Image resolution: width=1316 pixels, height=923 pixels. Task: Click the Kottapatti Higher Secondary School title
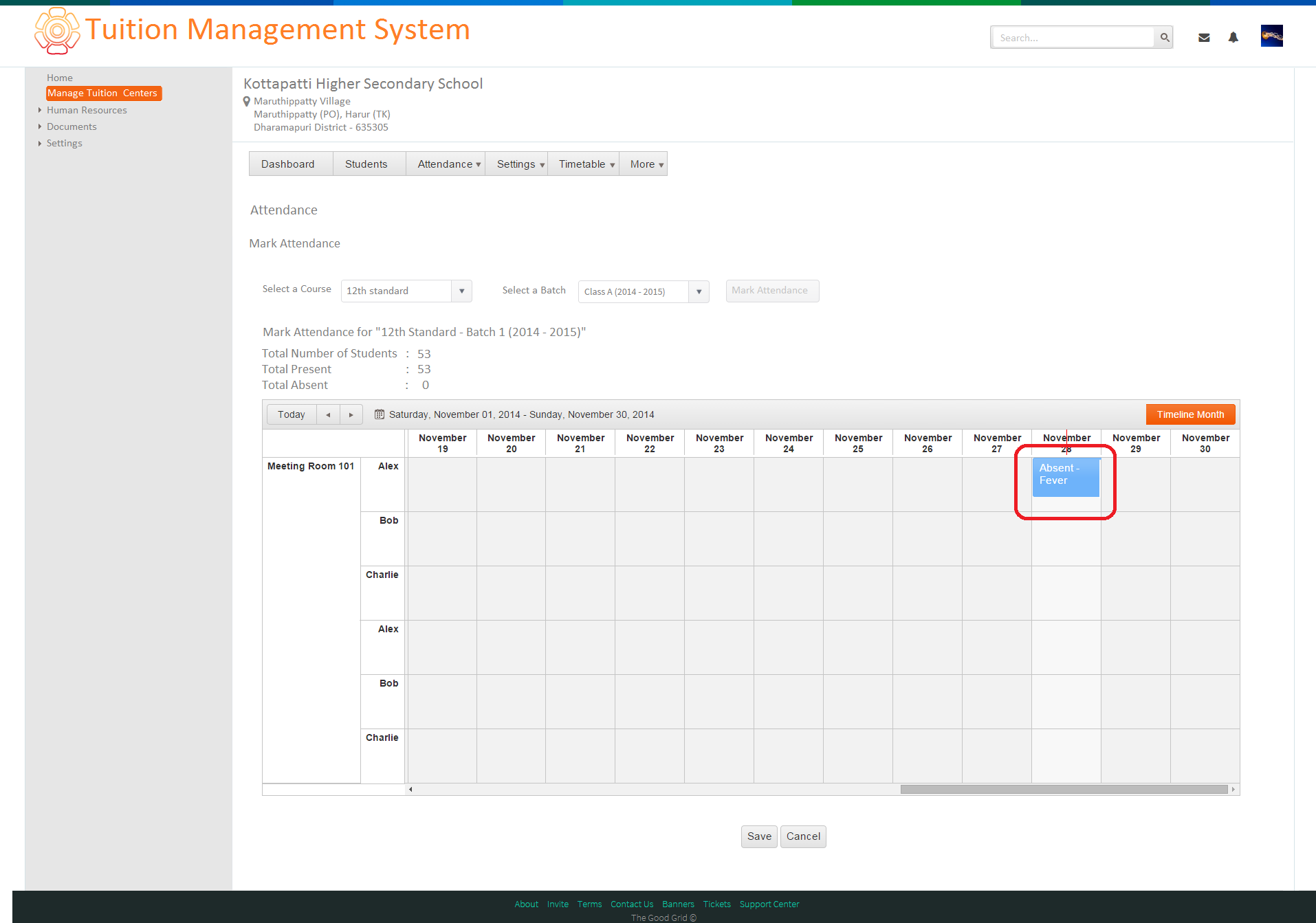[363, 84]
